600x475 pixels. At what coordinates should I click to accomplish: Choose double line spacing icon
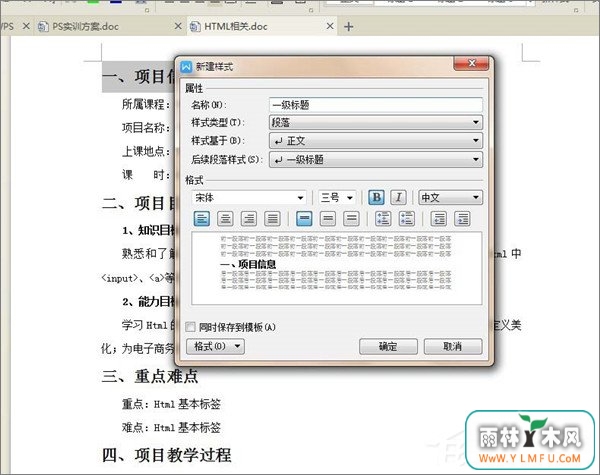coord(351,219)
